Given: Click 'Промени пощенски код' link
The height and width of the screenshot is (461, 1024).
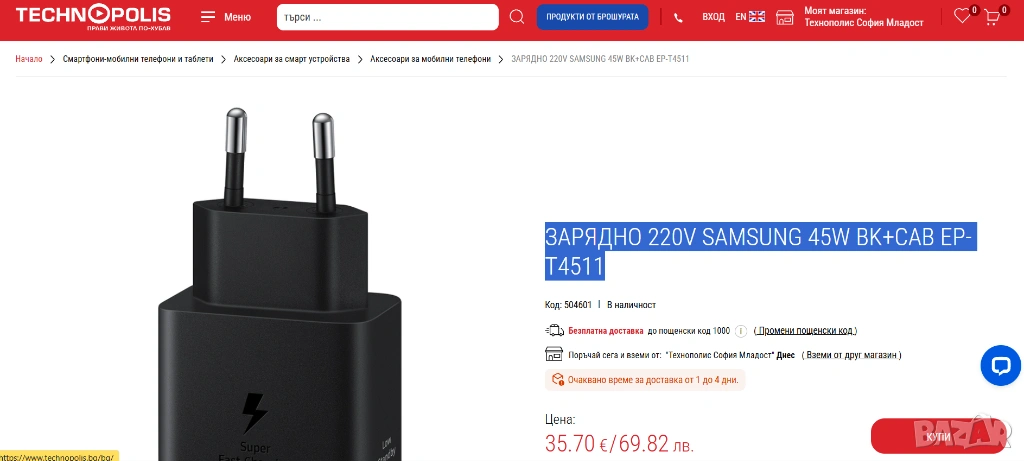Looking at the screenshot, I should point(805,331).
